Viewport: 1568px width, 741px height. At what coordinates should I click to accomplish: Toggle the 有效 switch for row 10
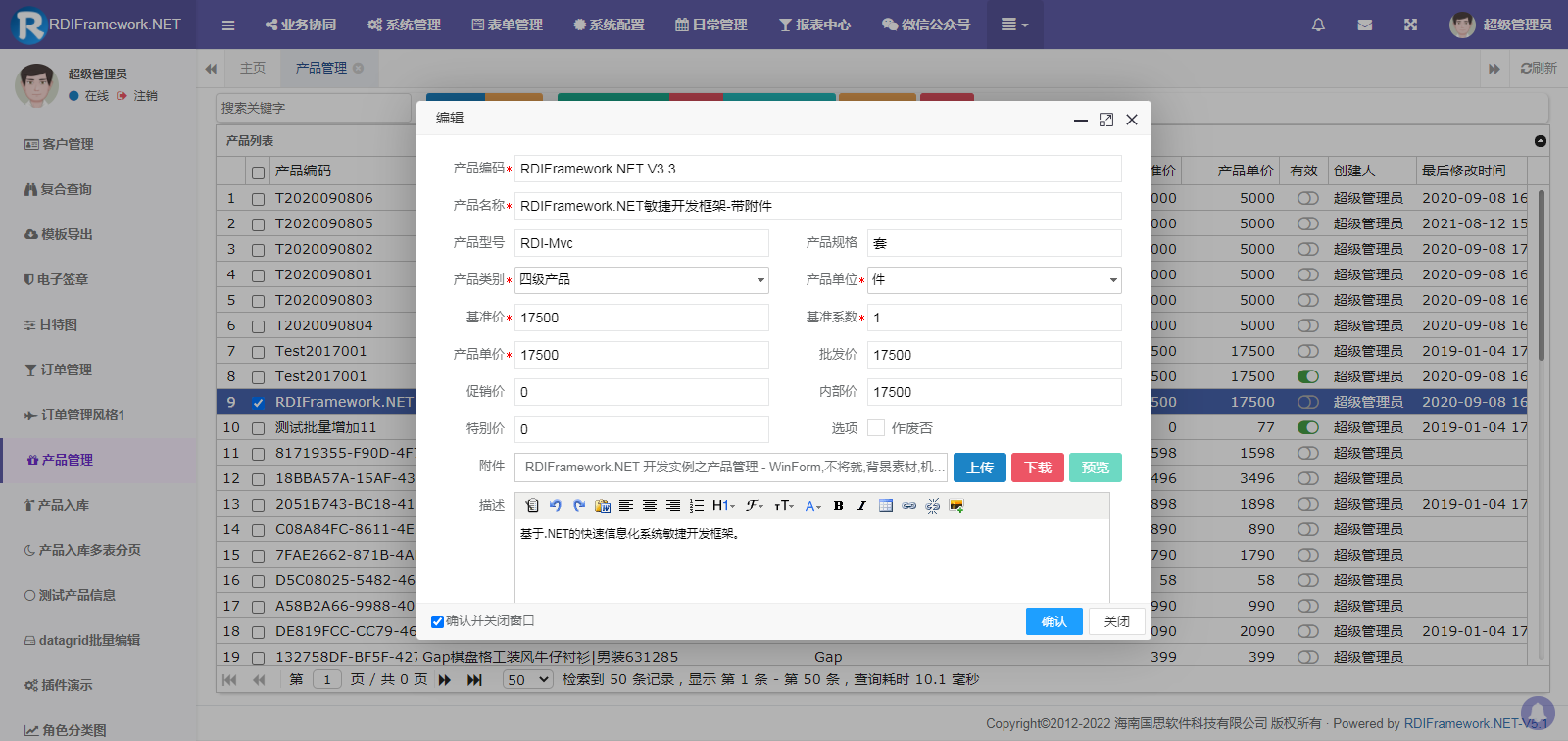click(1308, 427)
